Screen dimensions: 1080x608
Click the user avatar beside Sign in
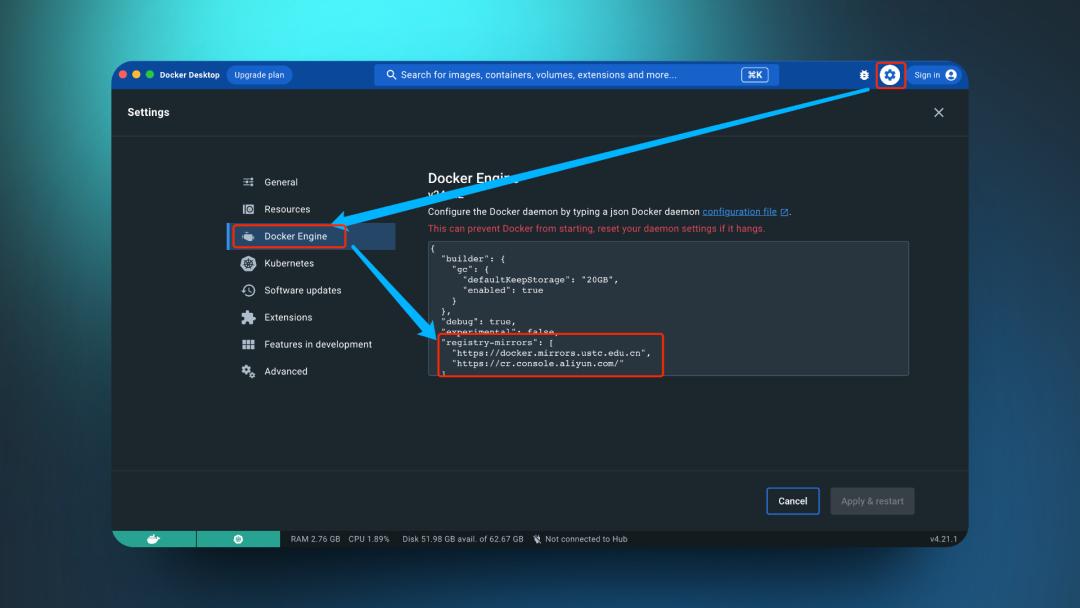[952, 74]
